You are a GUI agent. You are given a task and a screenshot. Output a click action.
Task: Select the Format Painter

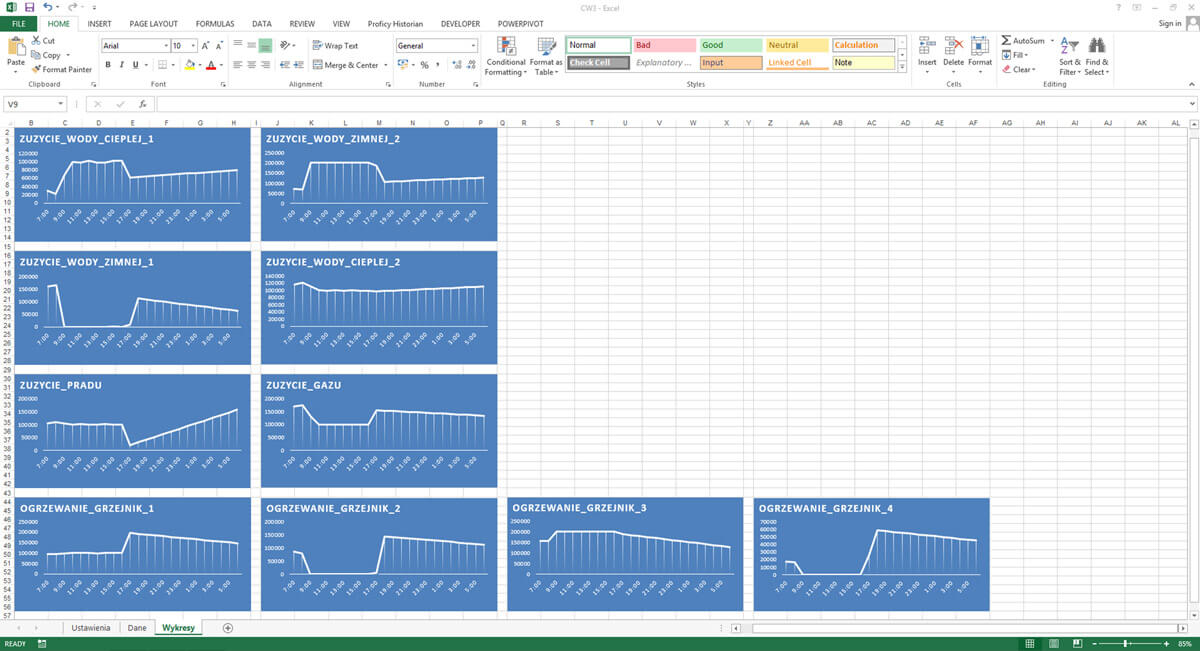coord(62,69)
